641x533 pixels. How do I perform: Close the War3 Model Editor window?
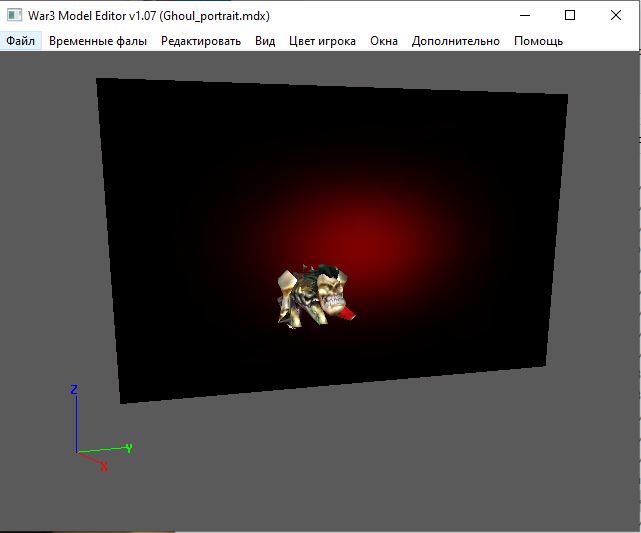616,16
